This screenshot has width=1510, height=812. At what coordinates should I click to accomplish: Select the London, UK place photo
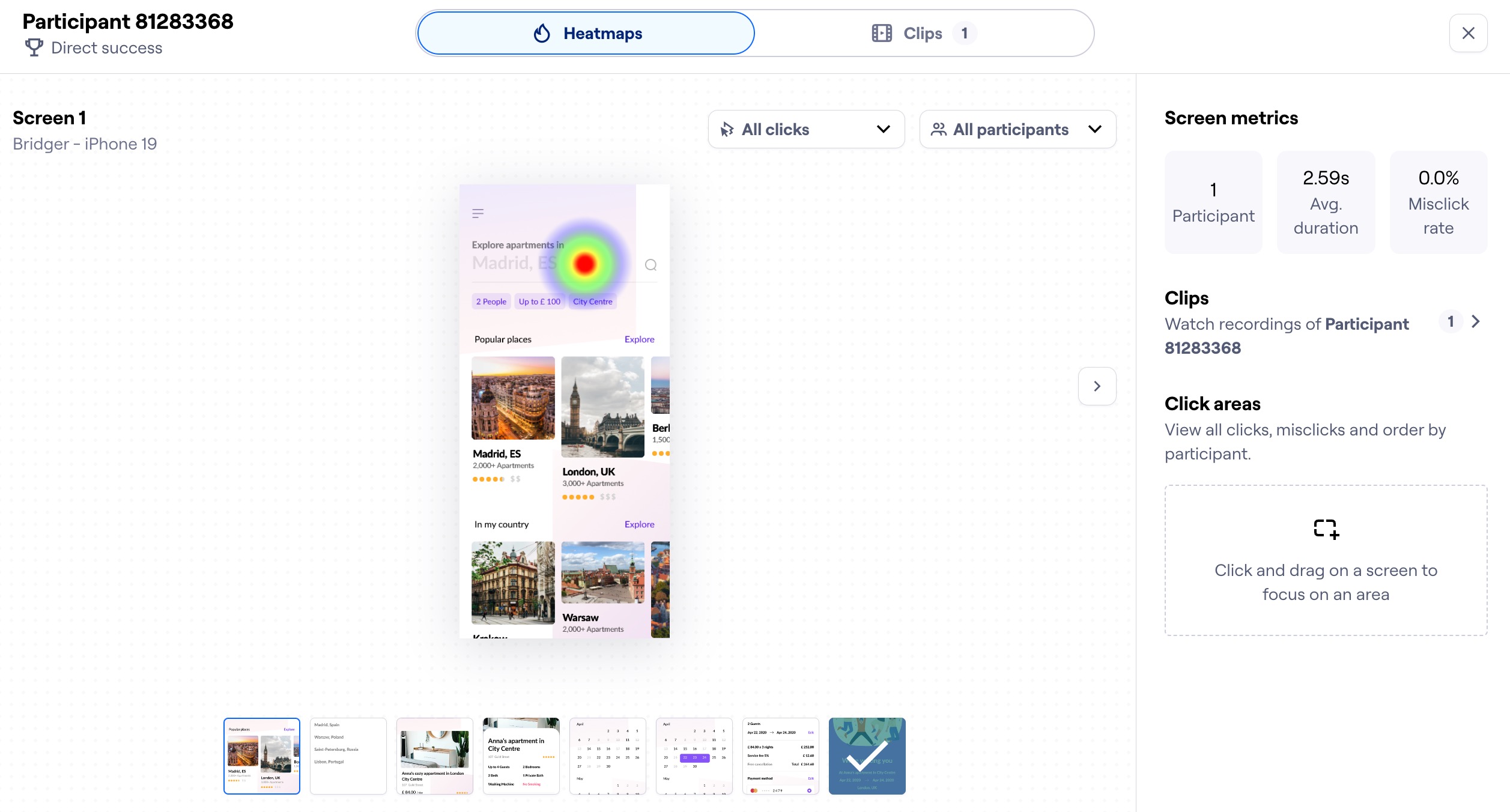point(602,407)
